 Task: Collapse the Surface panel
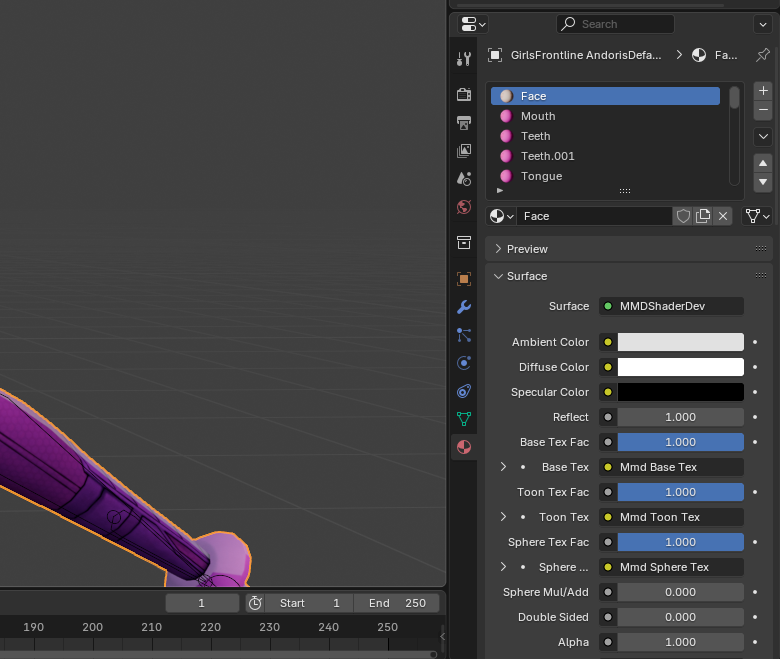pos(630,276)
